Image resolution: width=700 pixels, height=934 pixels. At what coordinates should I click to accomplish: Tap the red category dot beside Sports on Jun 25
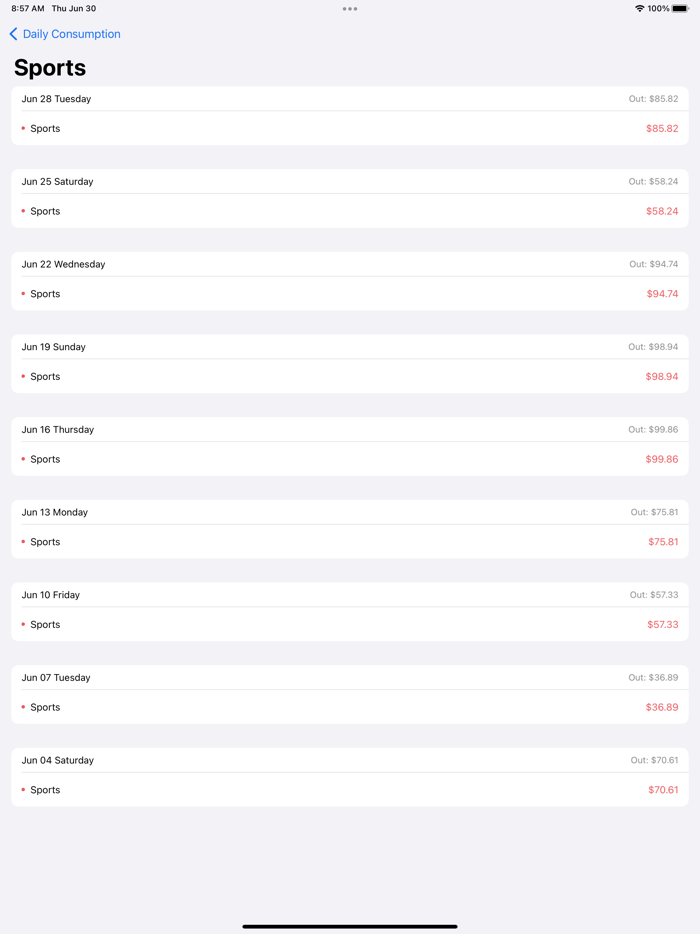point(24,211)
